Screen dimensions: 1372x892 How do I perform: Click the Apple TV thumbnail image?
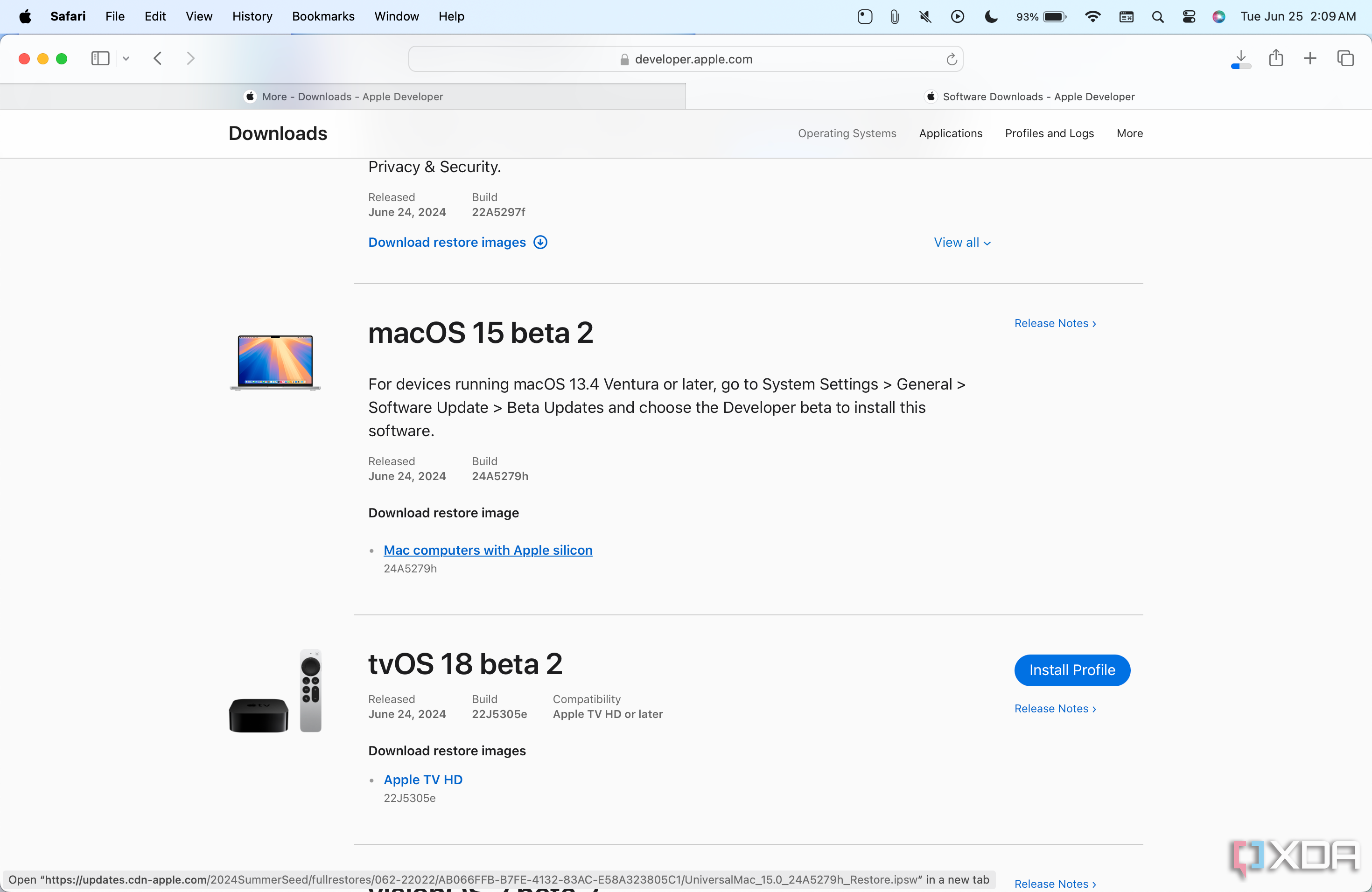275,690
